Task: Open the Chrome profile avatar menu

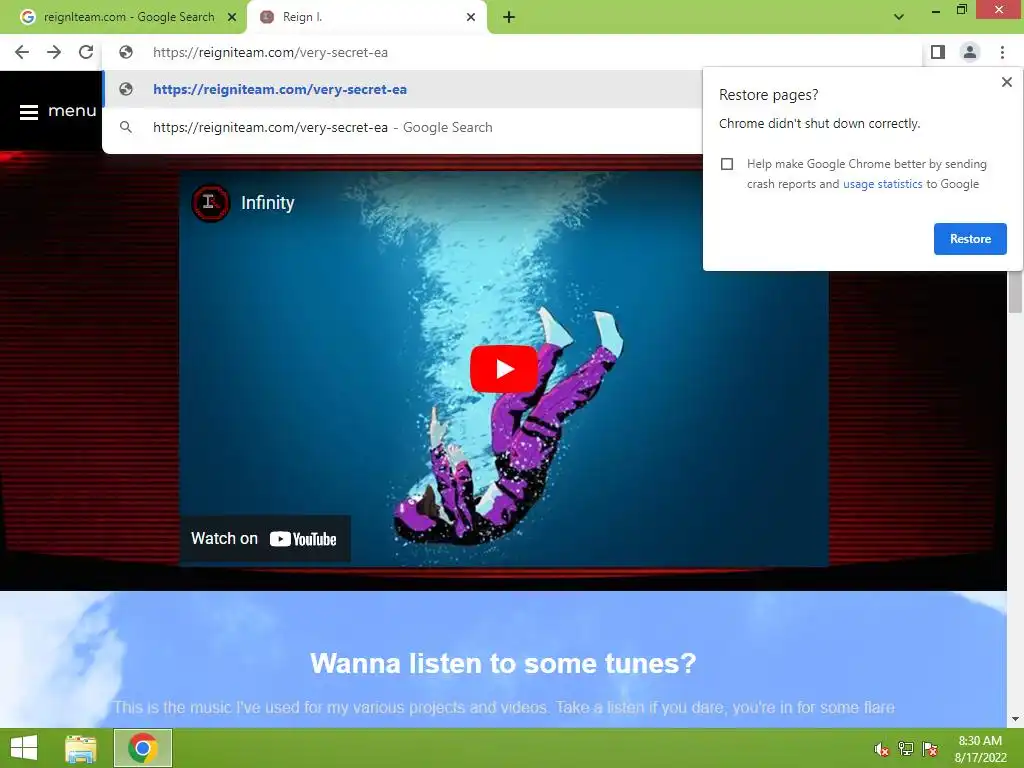Action: tap(970, 52)
